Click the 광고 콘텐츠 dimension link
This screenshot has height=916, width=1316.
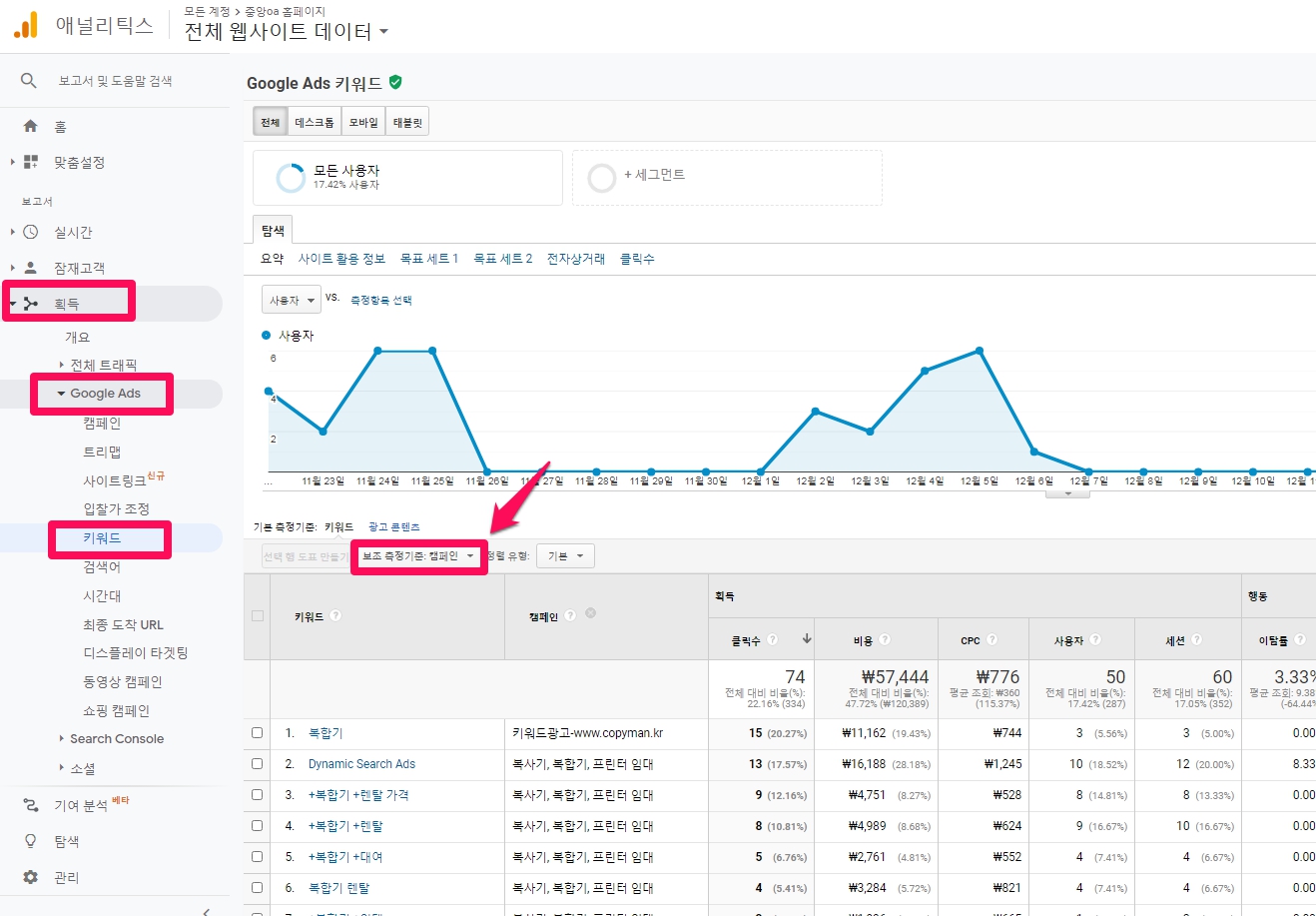(393, 526)
